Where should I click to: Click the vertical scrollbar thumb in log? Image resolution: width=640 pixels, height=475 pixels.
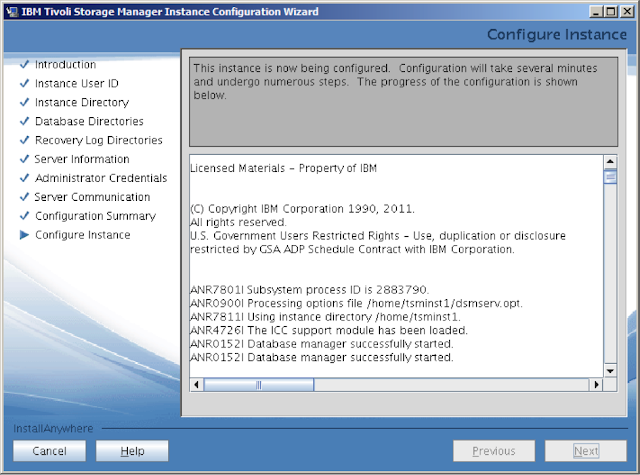tap(610, 176)
